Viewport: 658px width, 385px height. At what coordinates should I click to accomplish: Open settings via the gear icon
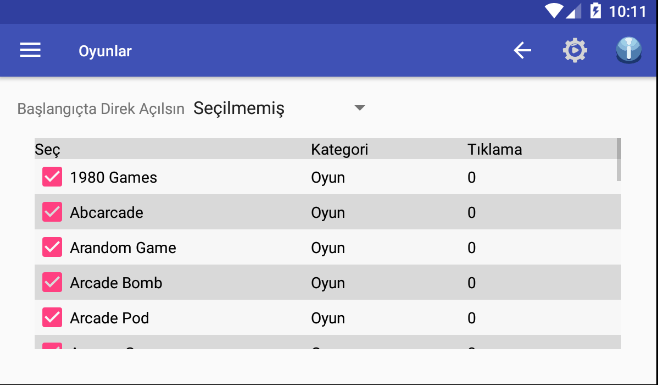pyautogui.click(x=575, y=50)
